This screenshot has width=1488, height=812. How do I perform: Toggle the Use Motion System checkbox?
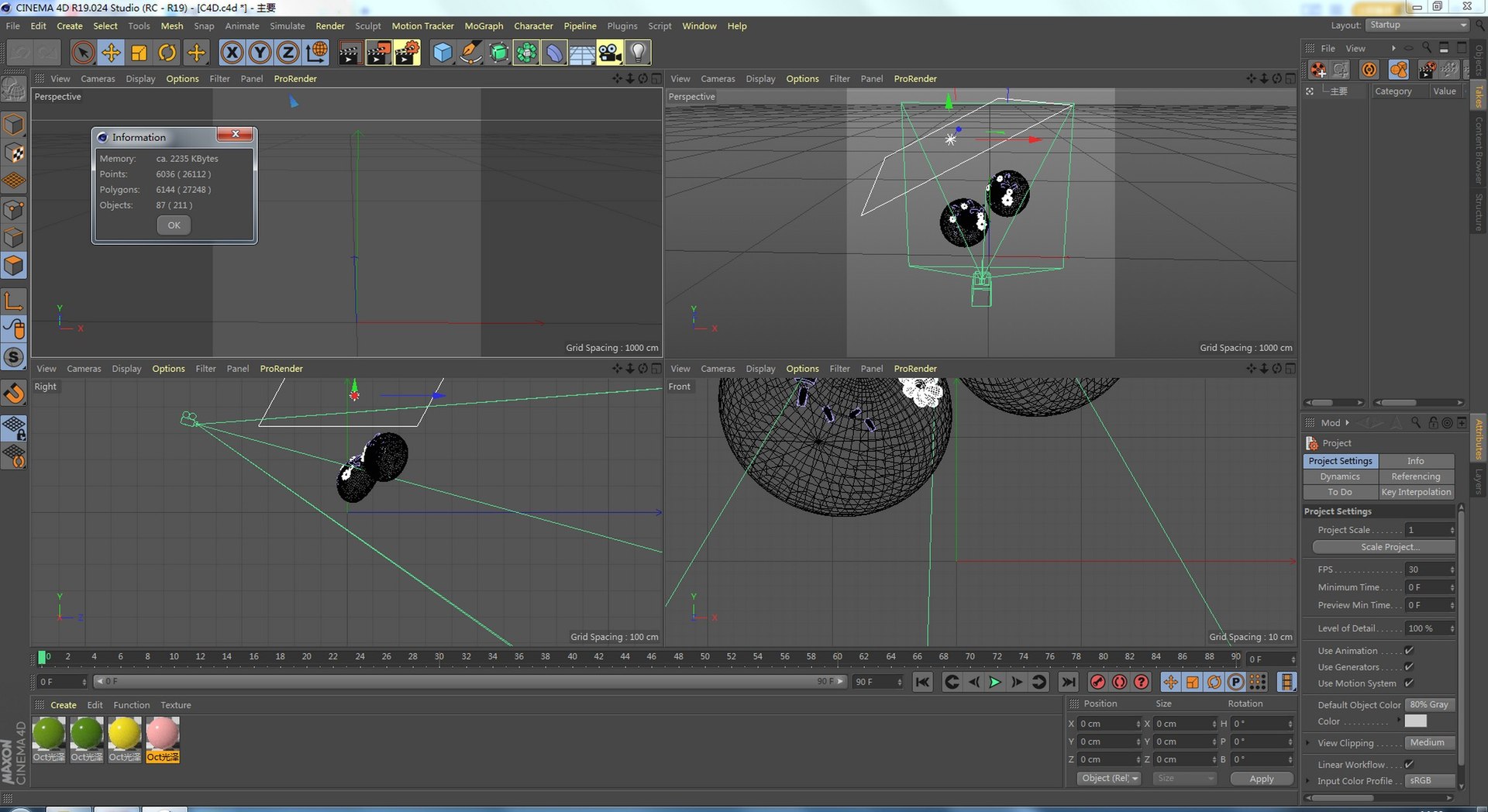coord(1409,683)
